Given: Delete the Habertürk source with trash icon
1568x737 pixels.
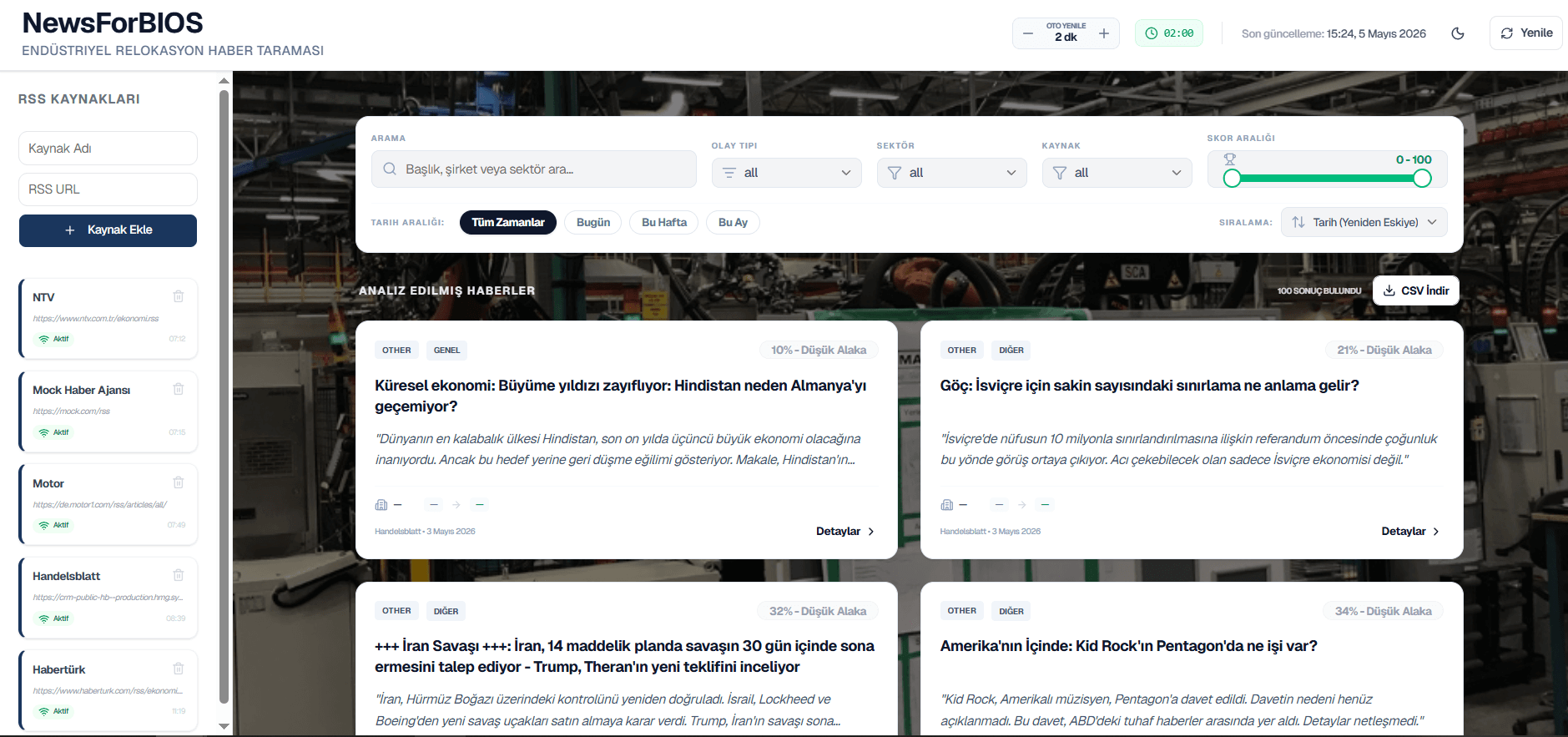Looking at the screenshot, I should click(178, 669).
